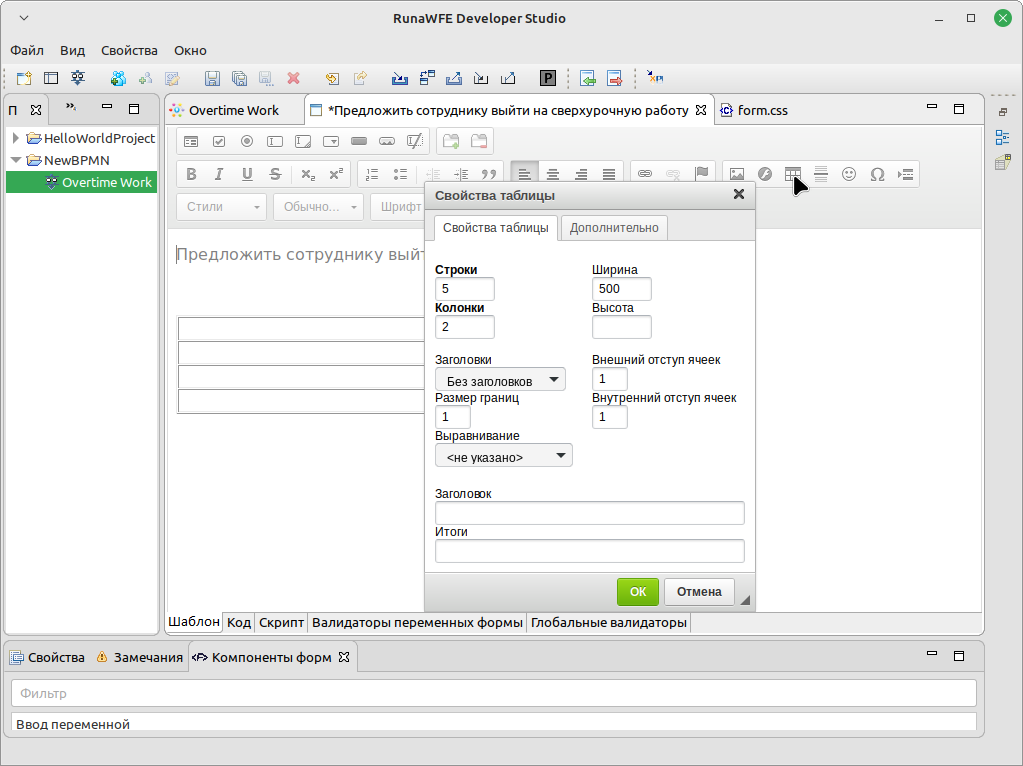This screenshot has width=1023, height=766.
Task: Insert a block quote
Action: [489, 174]
